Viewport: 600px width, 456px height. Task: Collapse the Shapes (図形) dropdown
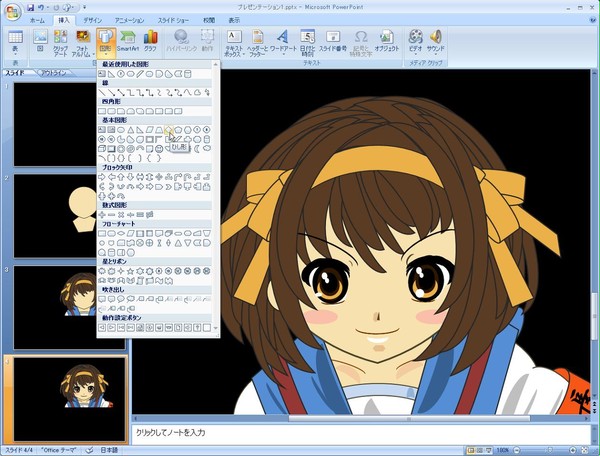click(x=106, y=43)
